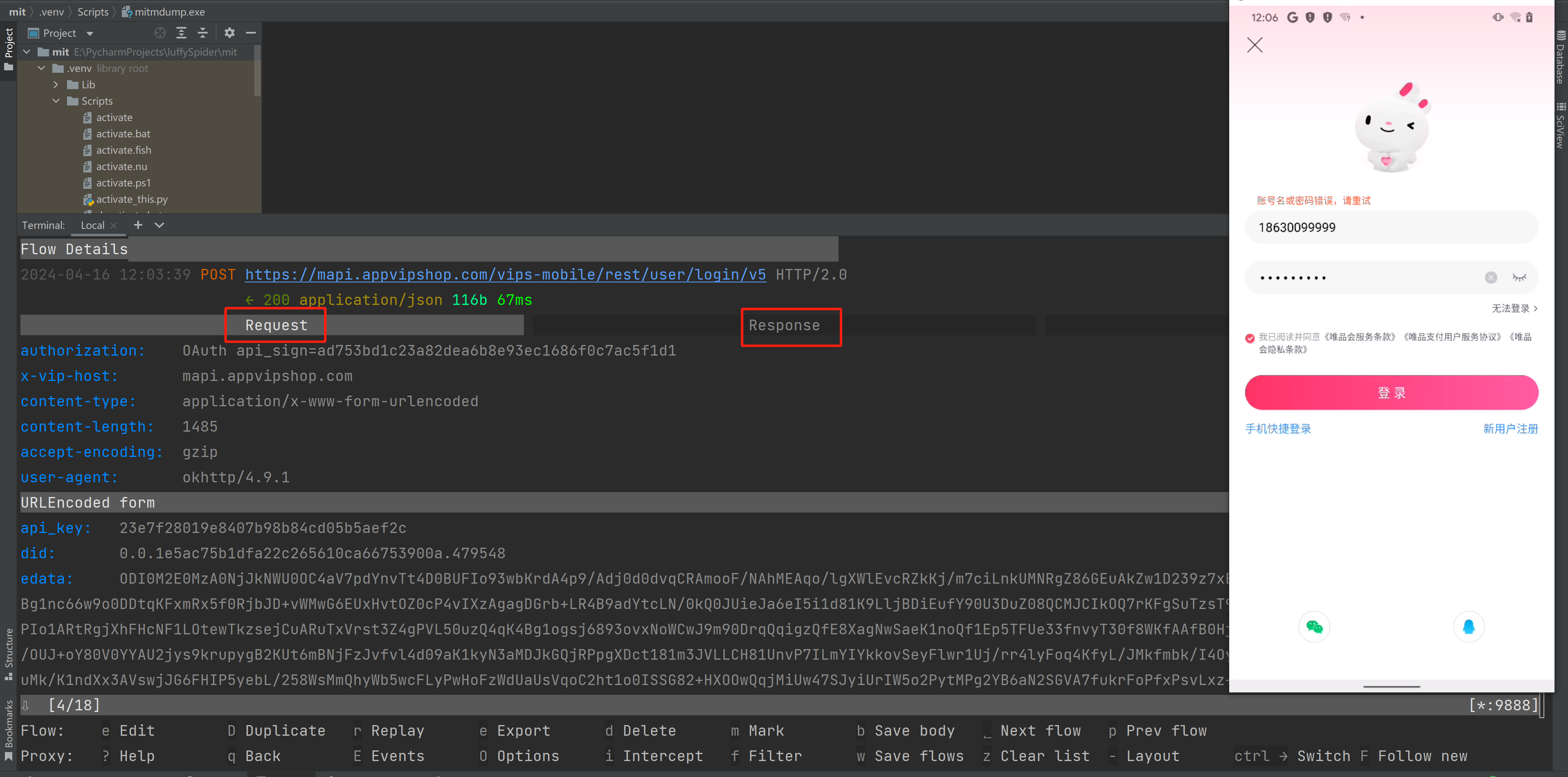Click the Request tab in Flow Details

pyautogui.click(x=276, y=325)
